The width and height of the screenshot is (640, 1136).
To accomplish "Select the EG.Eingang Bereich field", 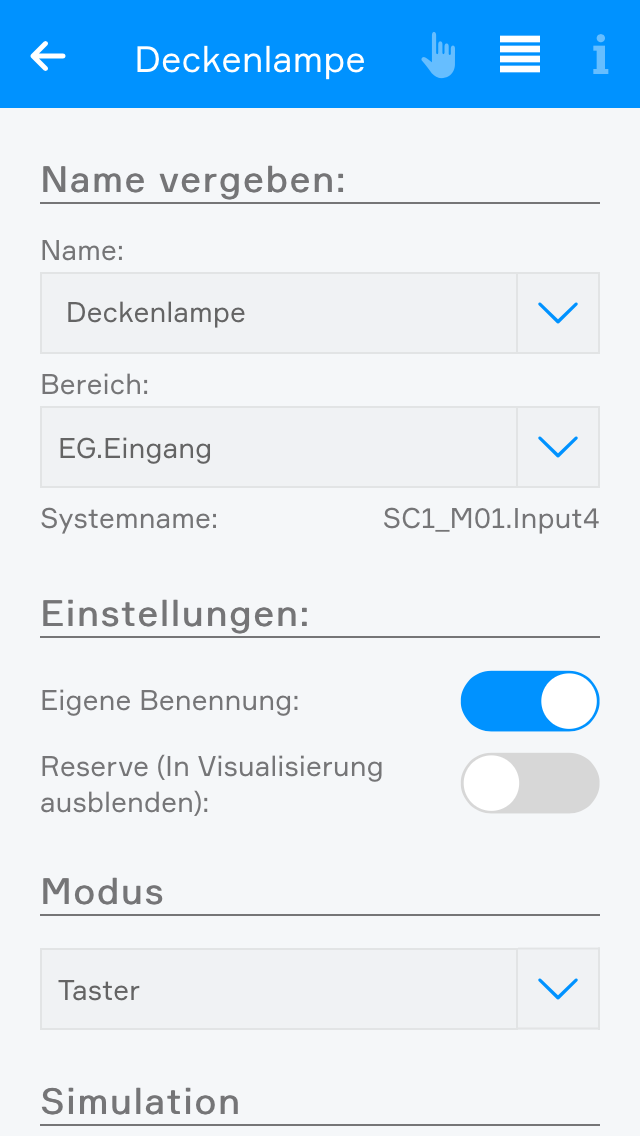I will (x=278, y=447).
